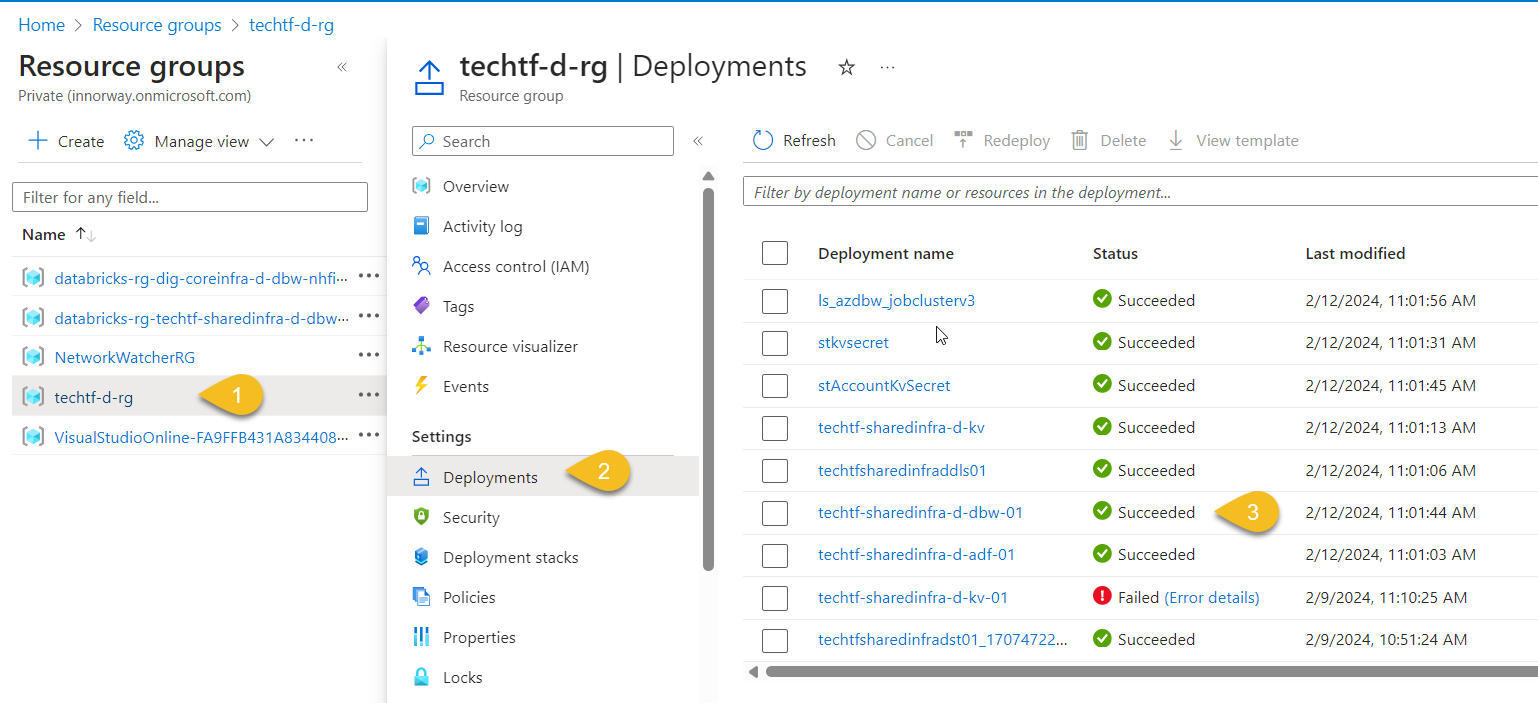
Task: Check the checkbox for ls_azdbw_jobclusterv3 deployment
Action: coord(775,300)
